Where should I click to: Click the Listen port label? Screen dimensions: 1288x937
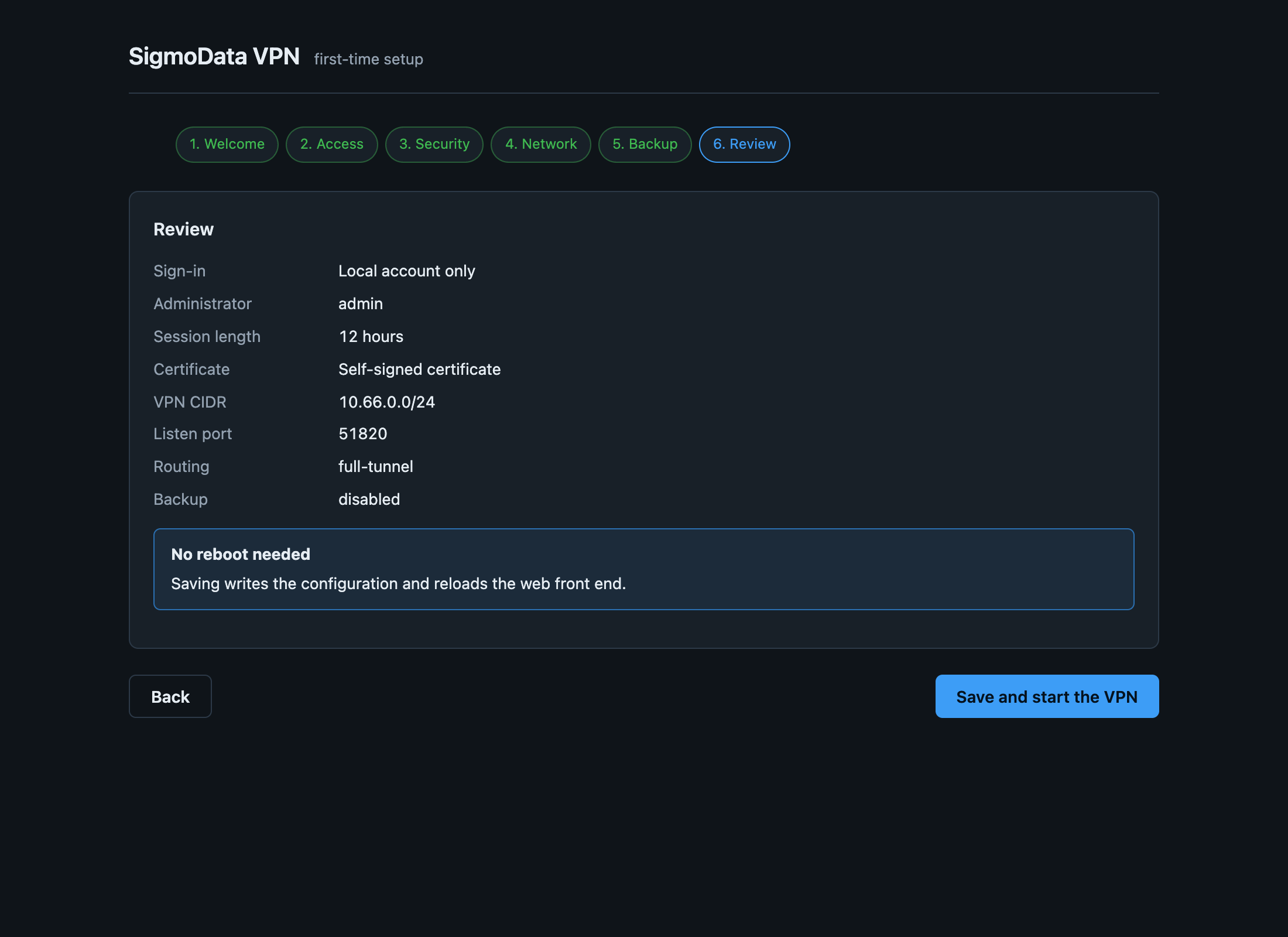click(193, 434)
